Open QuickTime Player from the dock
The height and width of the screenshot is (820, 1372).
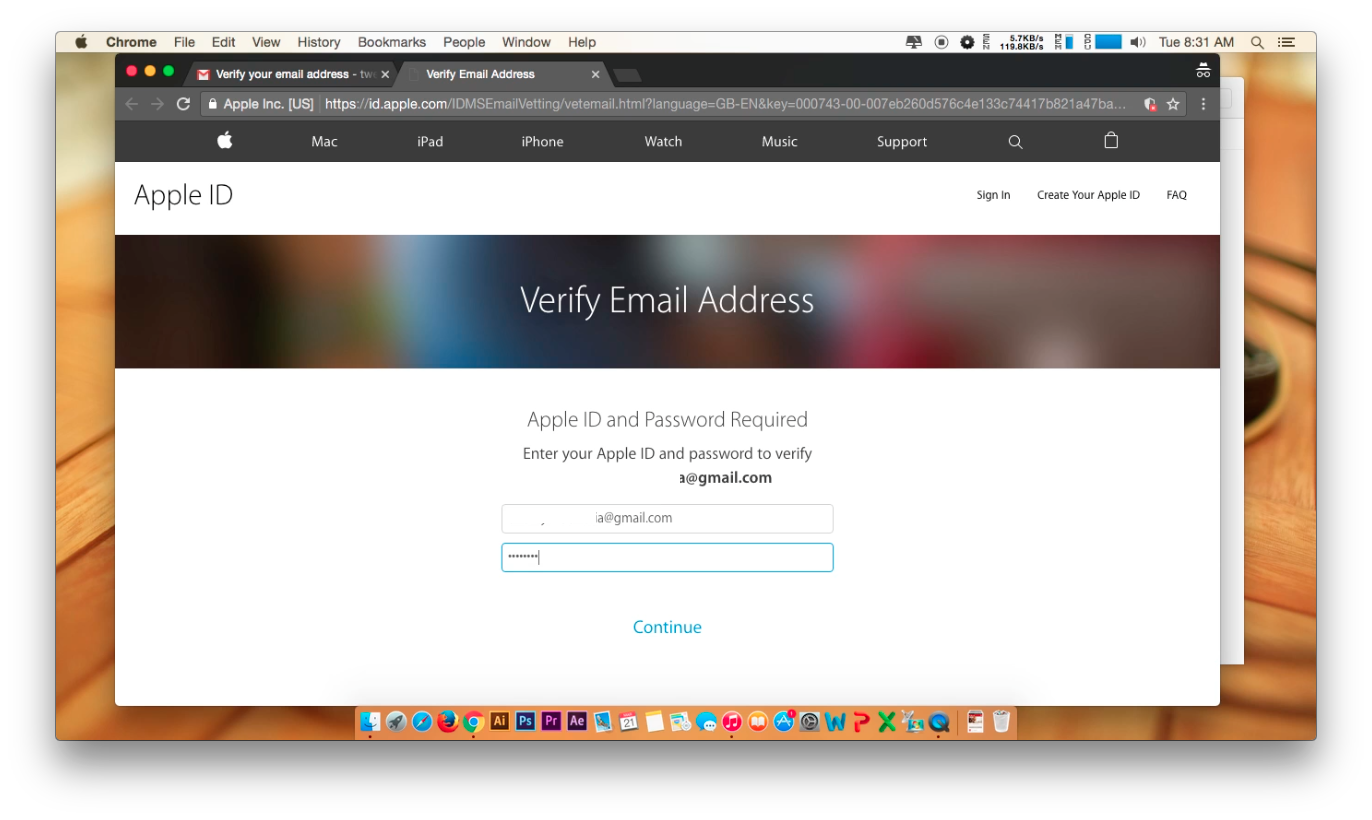point(939,721)
